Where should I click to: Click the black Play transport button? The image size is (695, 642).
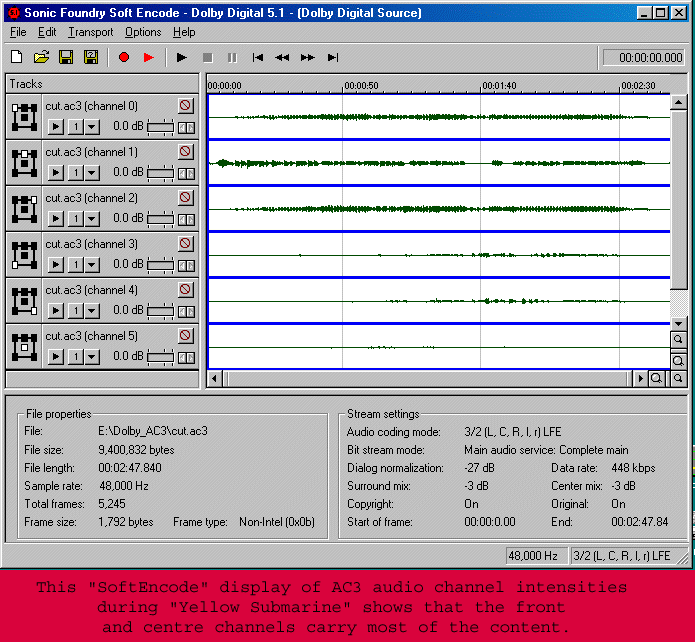coord(181,58)
